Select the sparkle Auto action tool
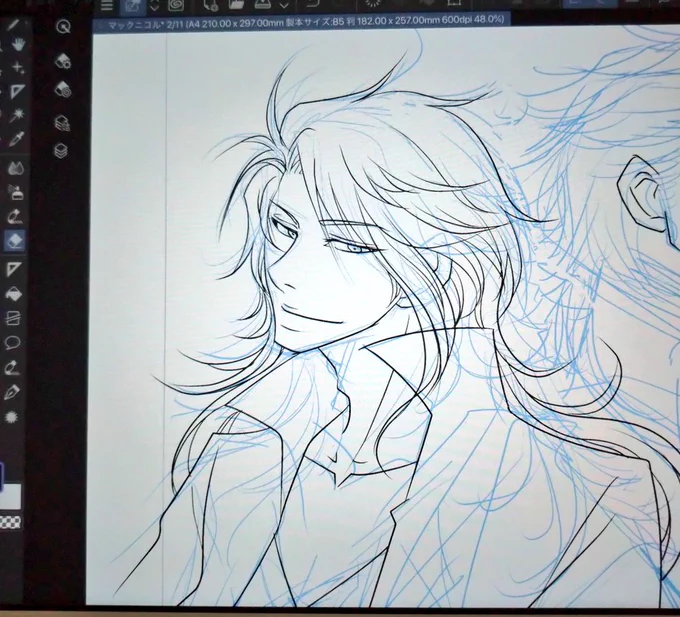The width and height of the screenshot is (680, 617). pos(18,67)
